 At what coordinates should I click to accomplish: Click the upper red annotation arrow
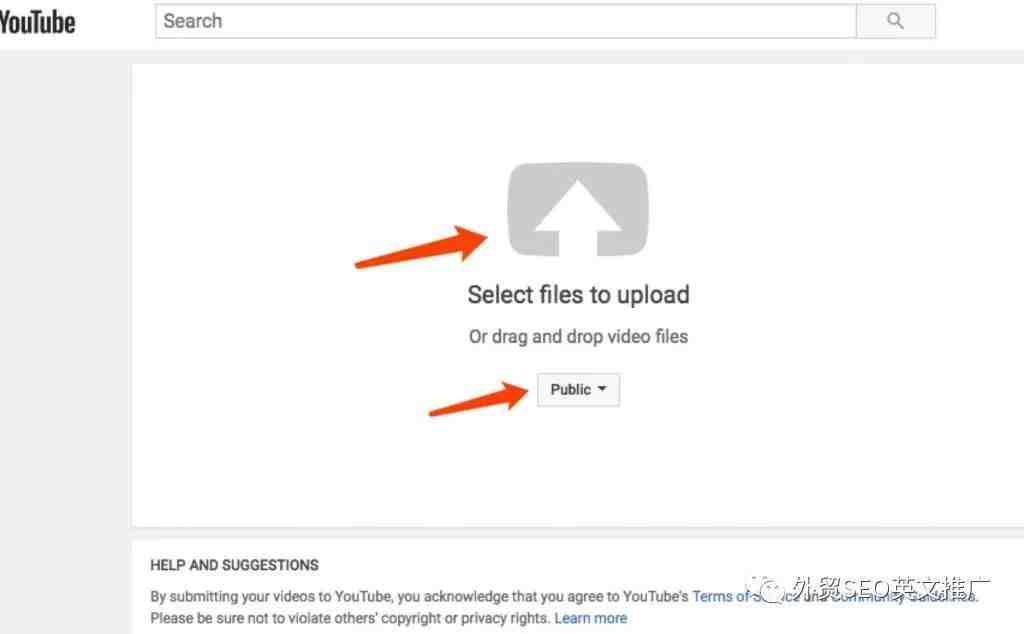(x=421, y=246)
